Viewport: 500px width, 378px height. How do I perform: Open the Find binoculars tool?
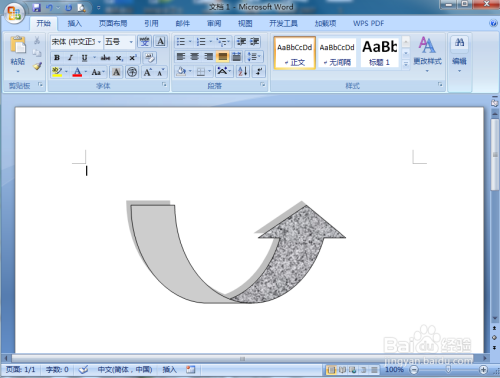click(459, 43)
